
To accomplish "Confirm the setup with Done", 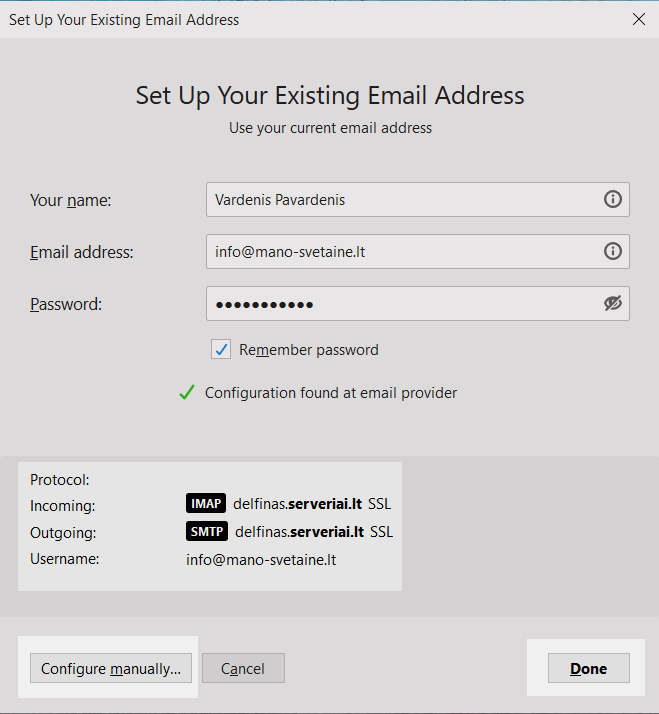I will point(588,669).
